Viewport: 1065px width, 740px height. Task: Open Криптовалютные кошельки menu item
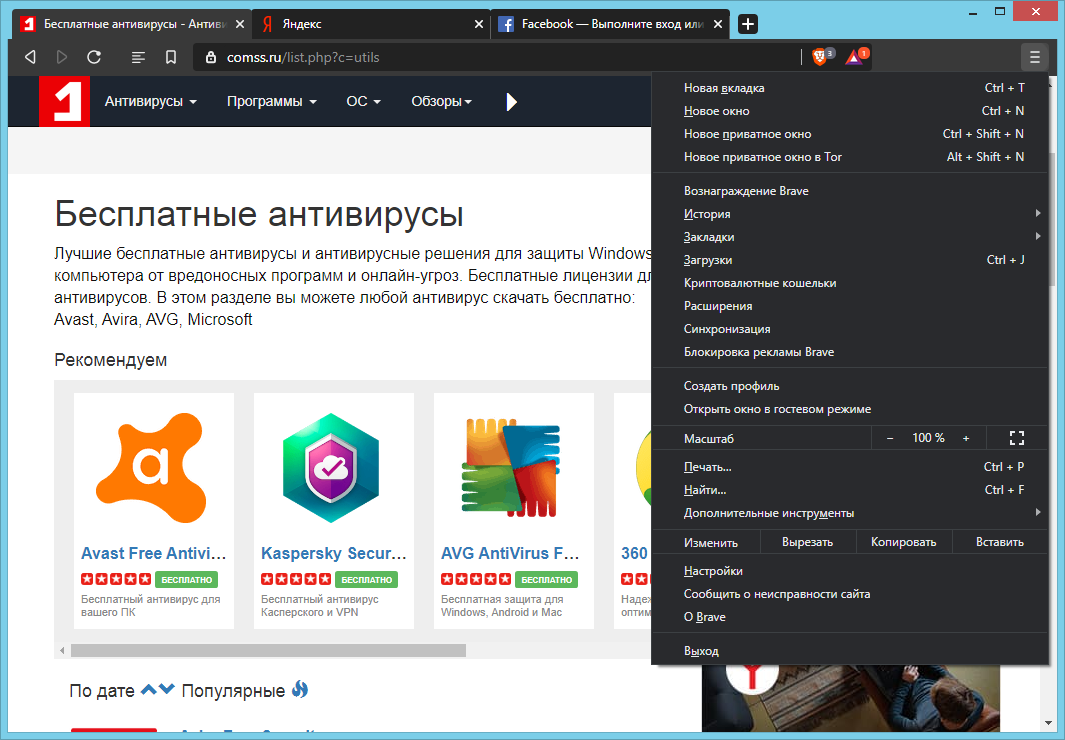[x=850, y=283]
